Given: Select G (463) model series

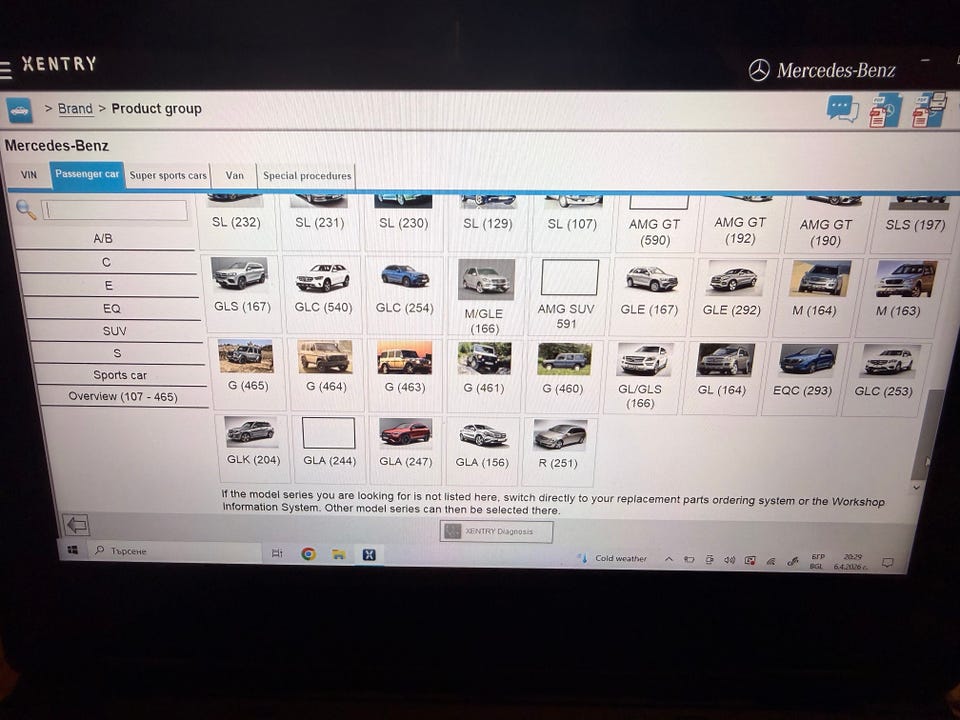Looking at the screenshot, I should (x=404, y=375).
